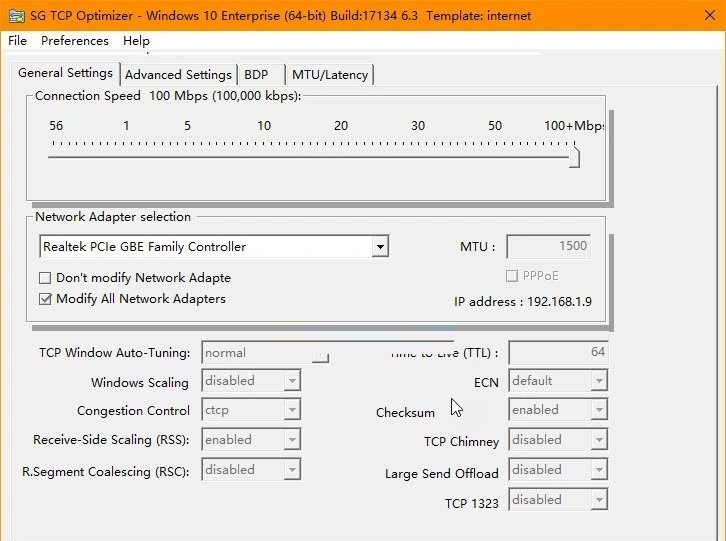Click the Time to Live (TTL) field
Screen dimensions: 726x541
(558, 352)
